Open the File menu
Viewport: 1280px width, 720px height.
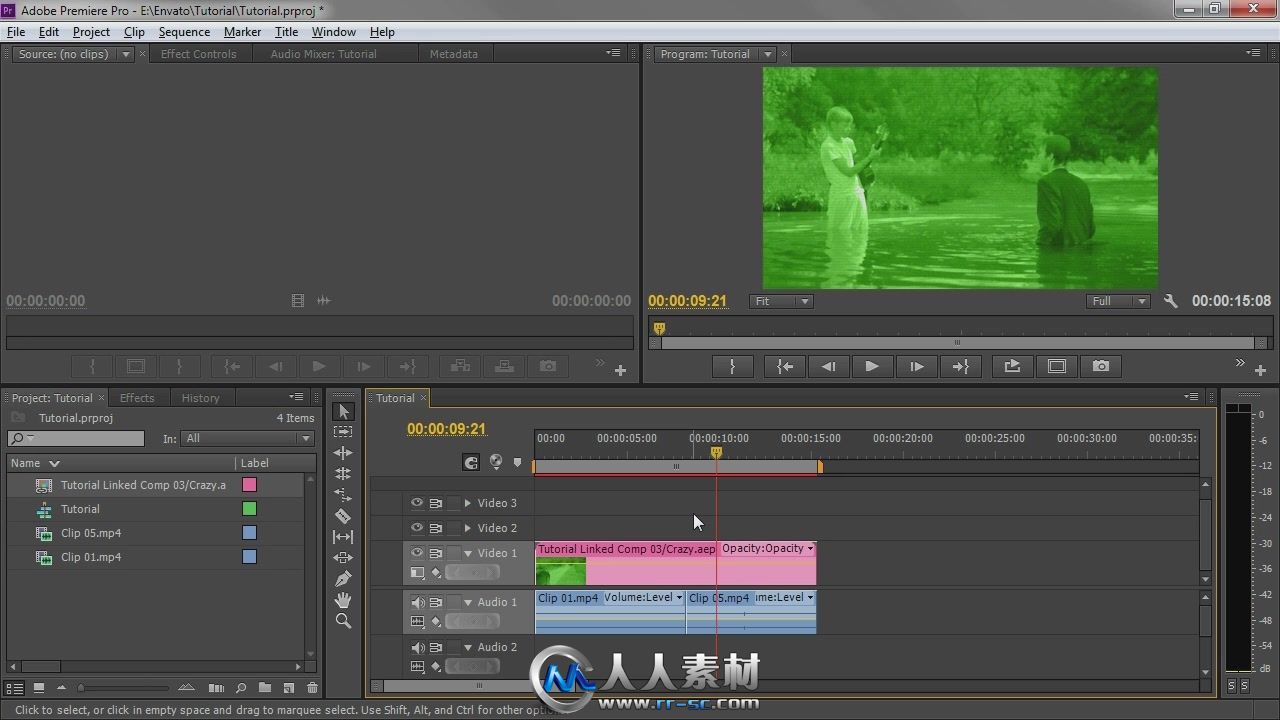[x=16, y=32]
